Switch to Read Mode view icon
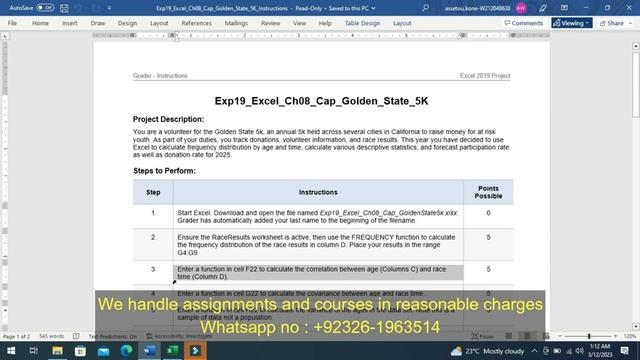Image resolution: width=640 pixels, height=360 pixels. click(509, 336)
